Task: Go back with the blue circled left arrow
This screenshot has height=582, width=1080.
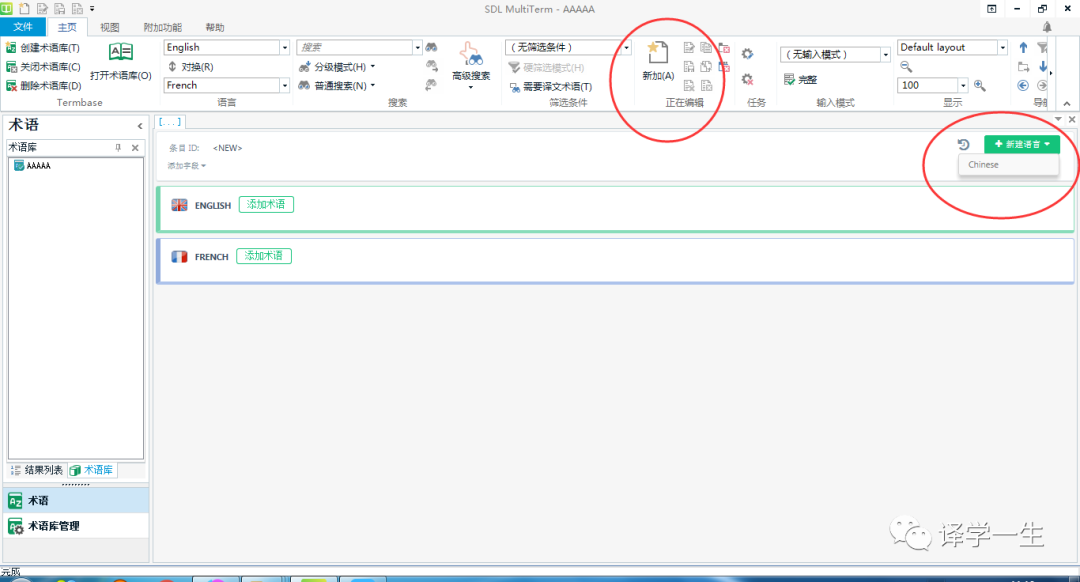Action: click(1024, 85)
